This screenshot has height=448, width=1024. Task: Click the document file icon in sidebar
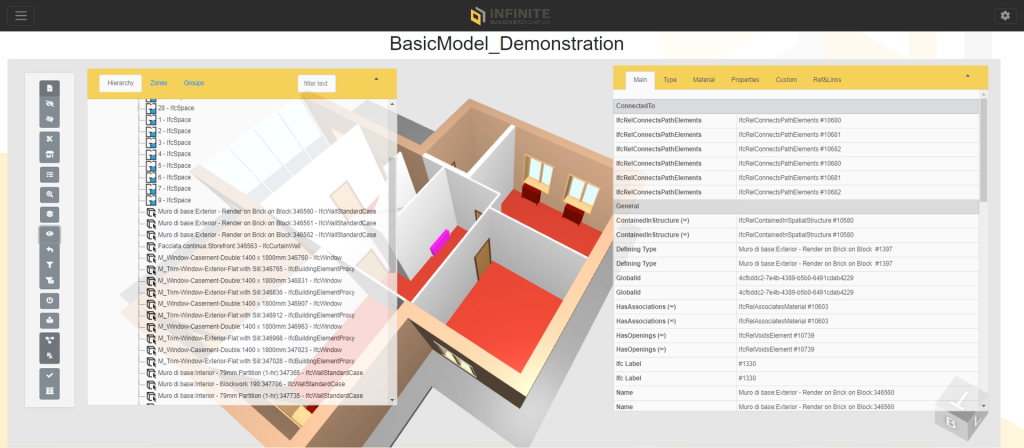pyautogui.click(x=50, y=88)
